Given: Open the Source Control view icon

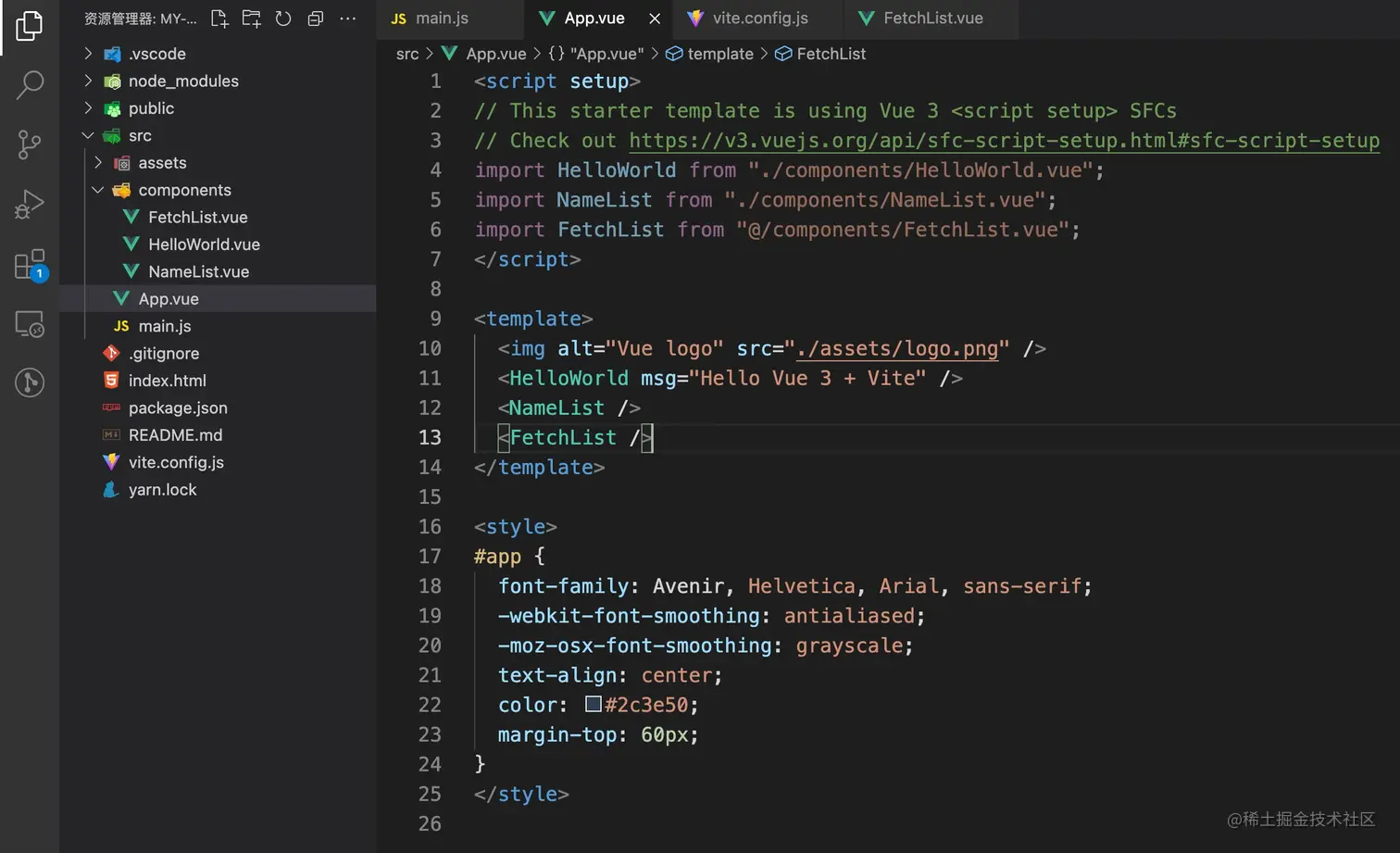Looking at the screenshot, I should pos(30,144).
